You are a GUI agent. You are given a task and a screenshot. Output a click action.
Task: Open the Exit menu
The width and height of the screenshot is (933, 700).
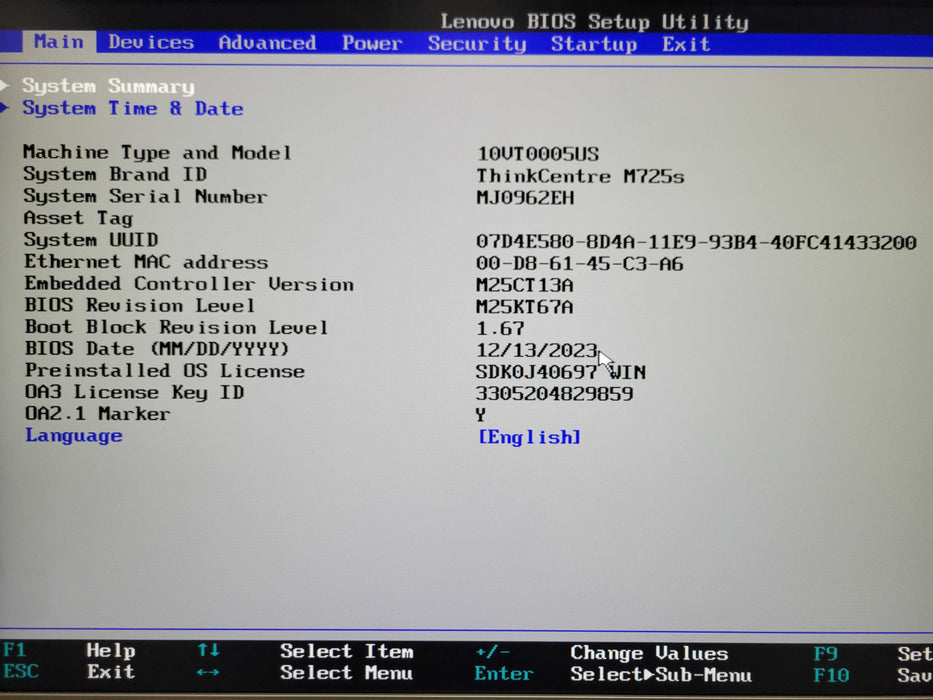pyautogui.click(x=686, y=43)
